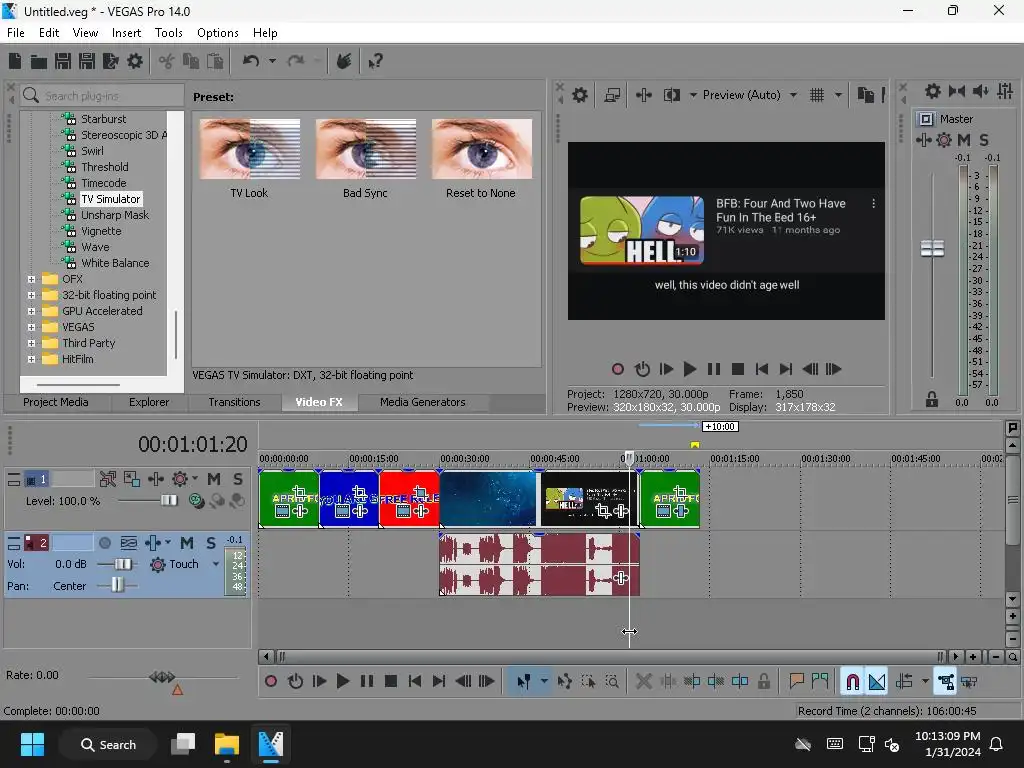Open the Insert menu
1024x768 pixels.
point(126,33)
